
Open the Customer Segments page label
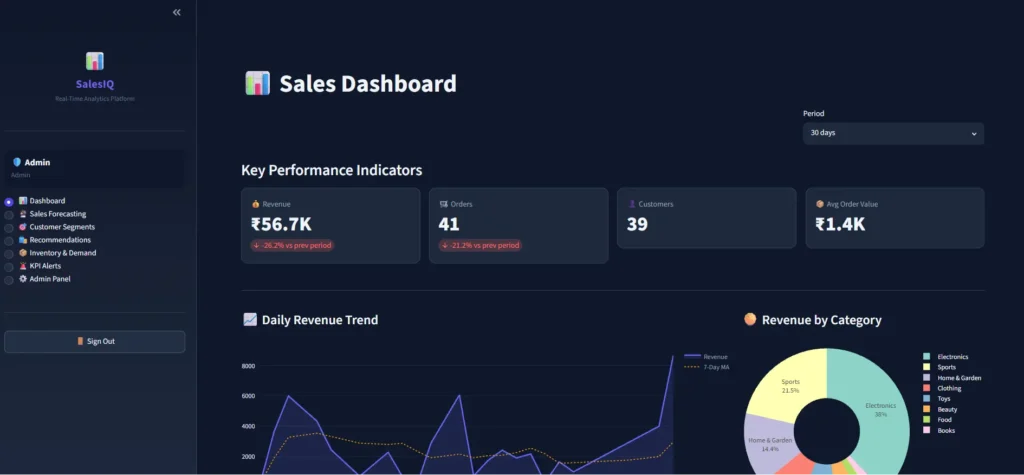(62, 227)
